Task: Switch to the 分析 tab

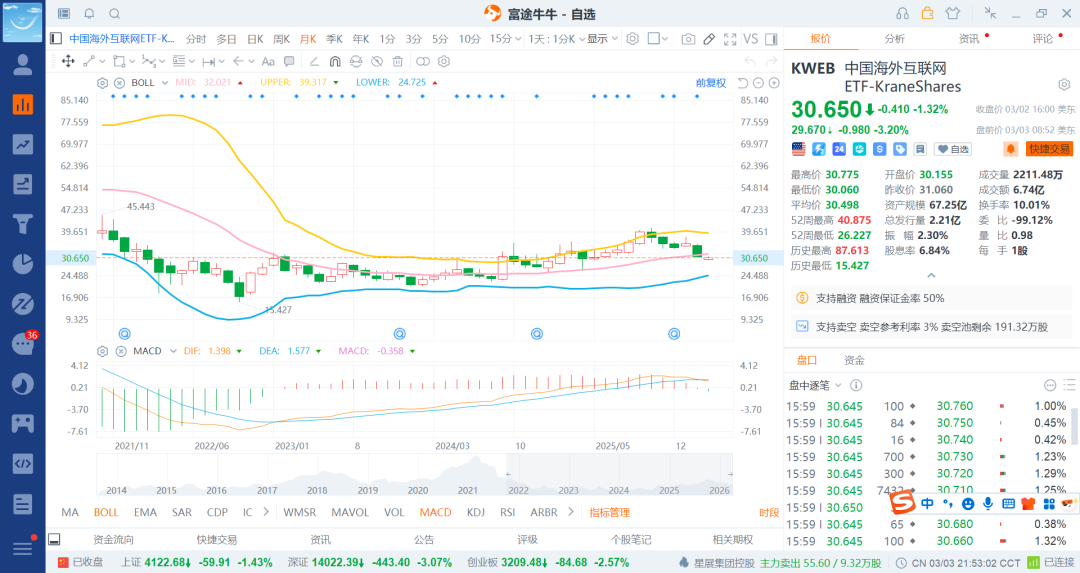Action: point(894,39)
